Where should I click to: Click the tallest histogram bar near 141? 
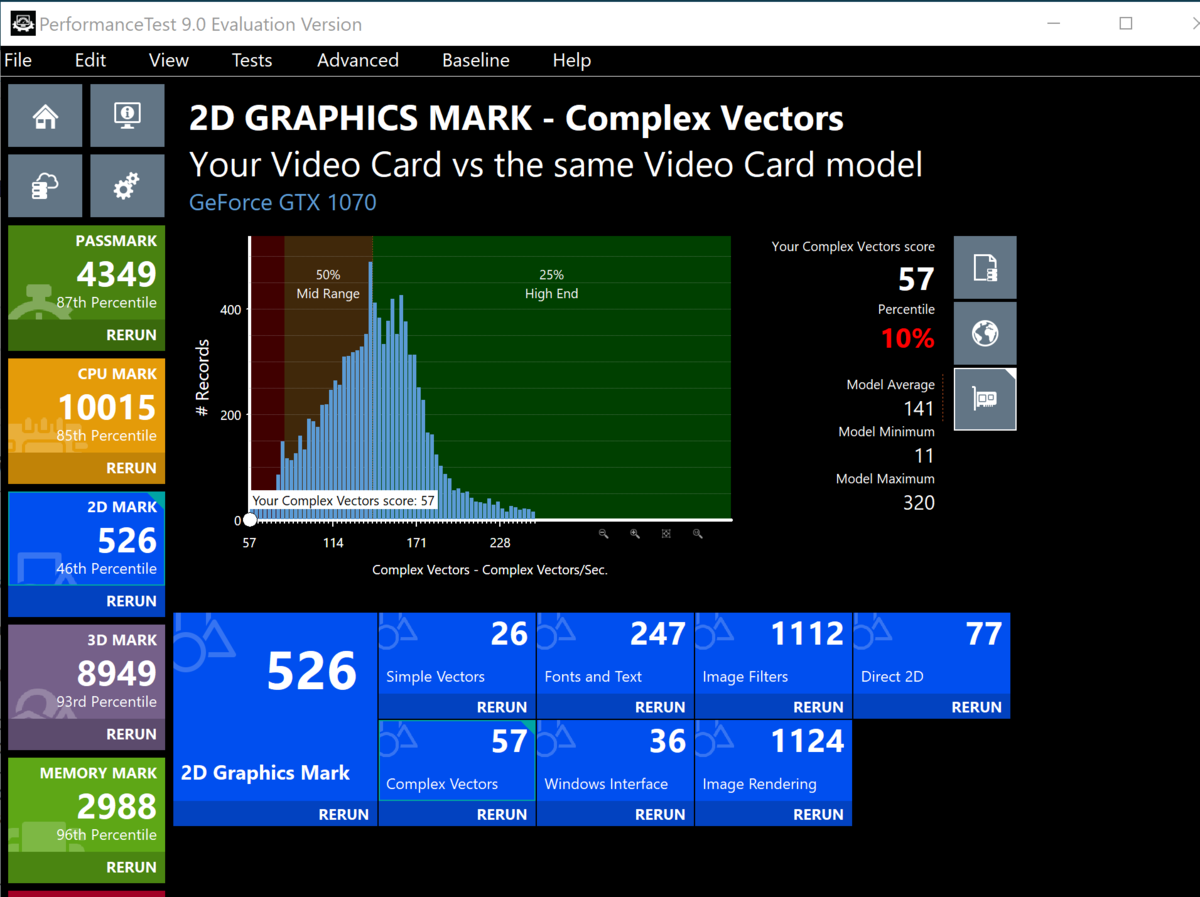(x=371, y=391)
